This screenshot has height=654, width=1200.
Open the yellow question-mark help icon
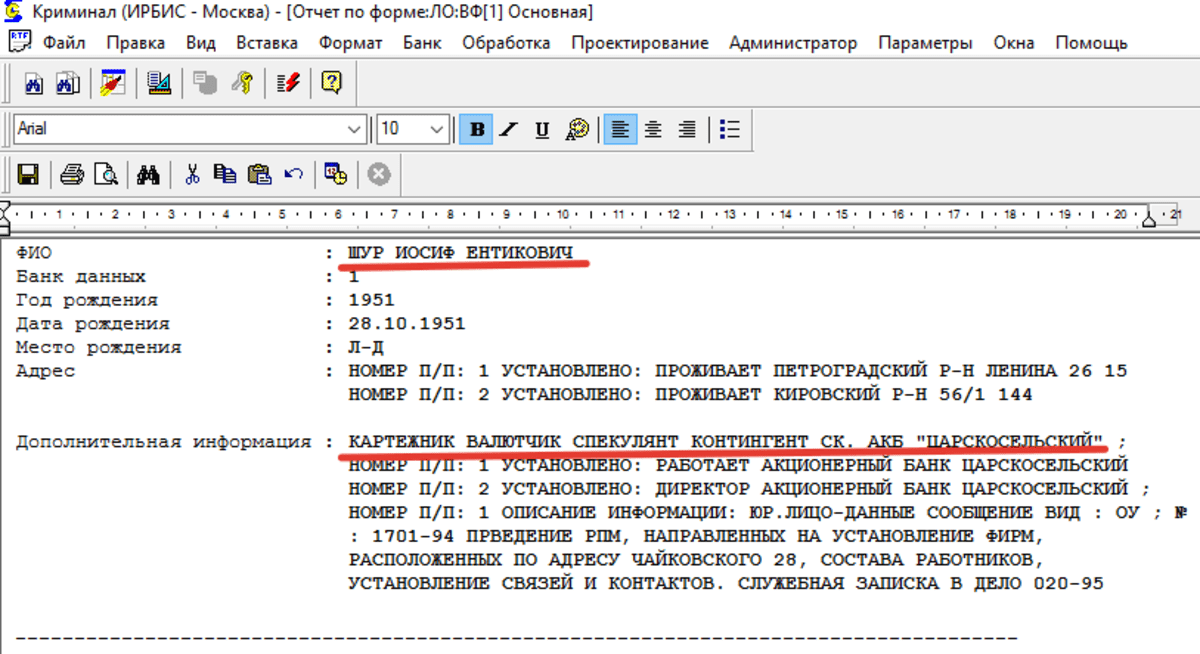[333, 84]
